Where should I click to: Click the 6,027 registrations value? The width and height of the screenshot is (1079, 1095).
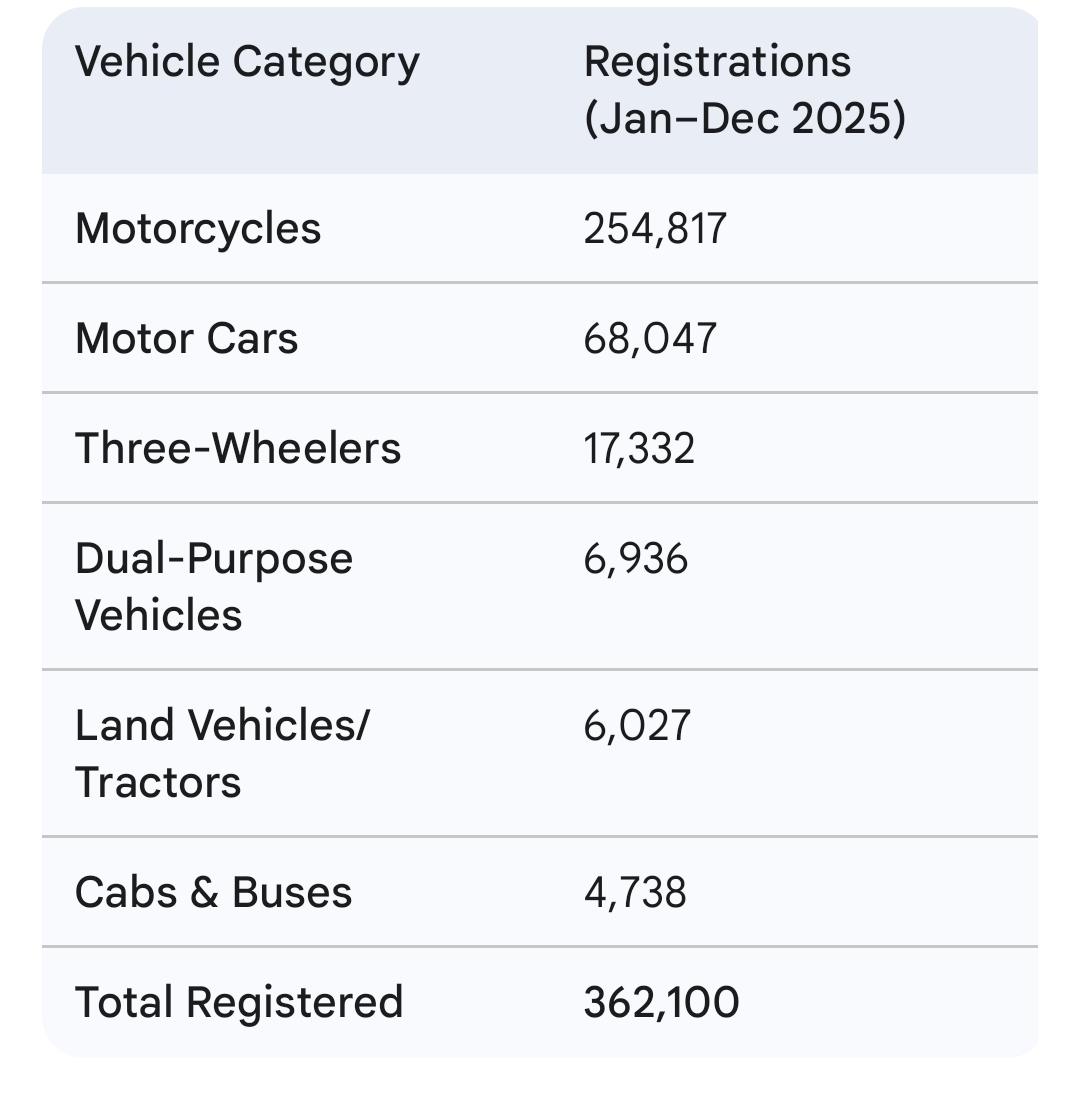pos(637,725)
